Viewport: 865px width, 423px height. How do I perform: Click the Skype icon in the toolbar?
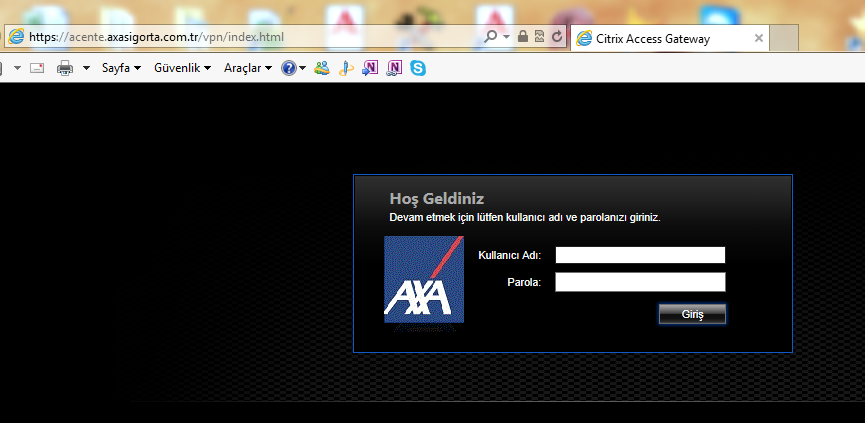coord(417,68)
